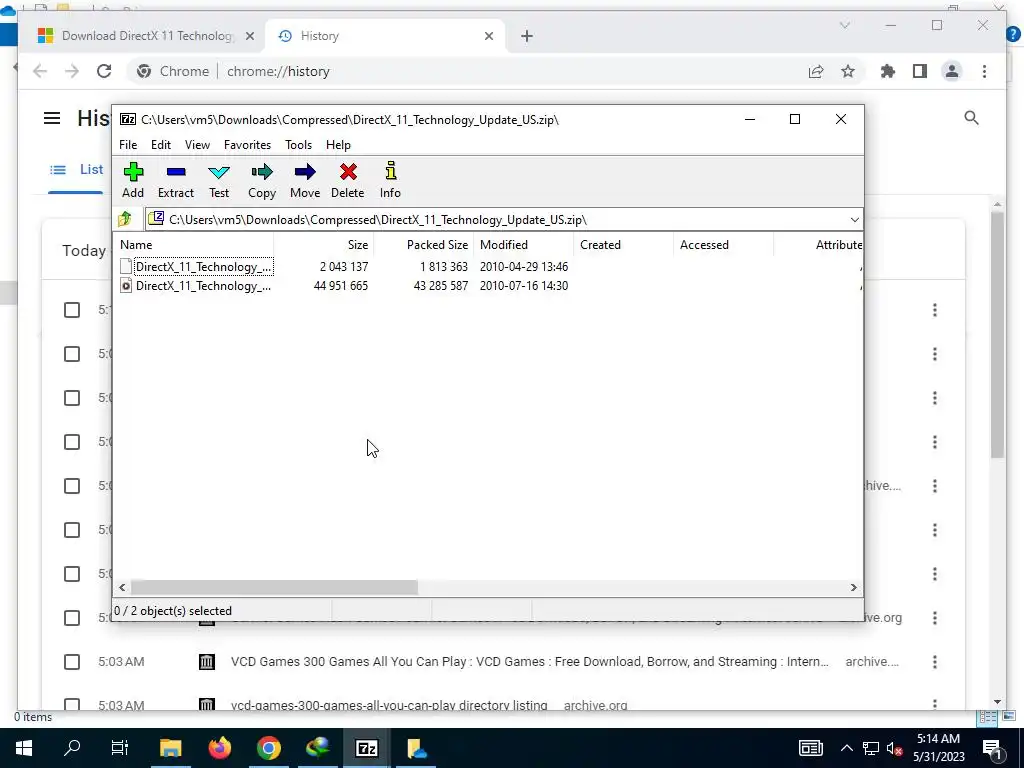Select the 44 951 665 byte DirectX file
The width and height of the screenshot is (1024, 768).
(202, 285)
